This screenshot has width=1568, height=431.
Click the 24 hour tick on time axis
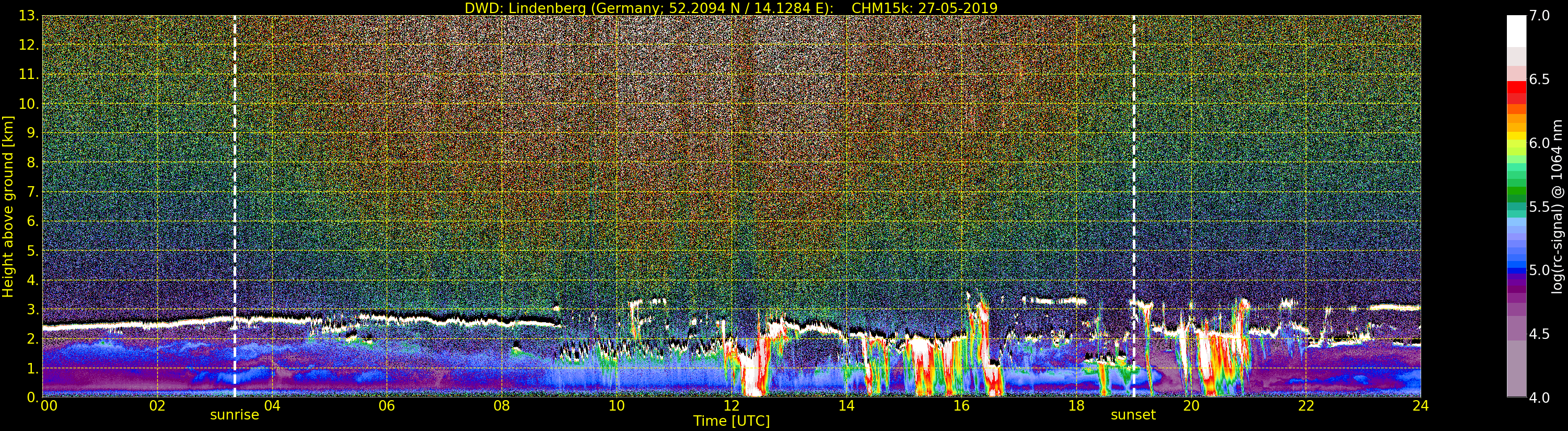point(1420,406)
